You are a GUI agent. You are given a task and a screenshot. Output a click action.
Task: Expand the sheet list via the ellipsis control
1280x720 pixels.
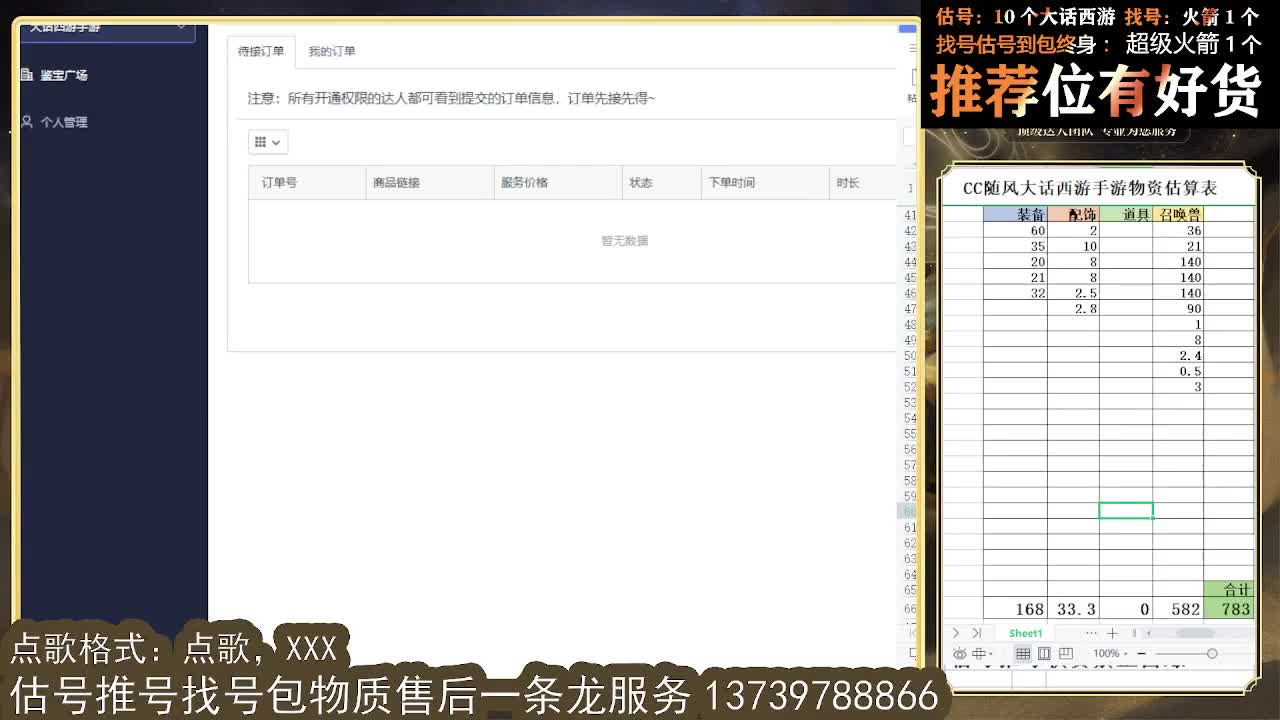point(1090,632)
